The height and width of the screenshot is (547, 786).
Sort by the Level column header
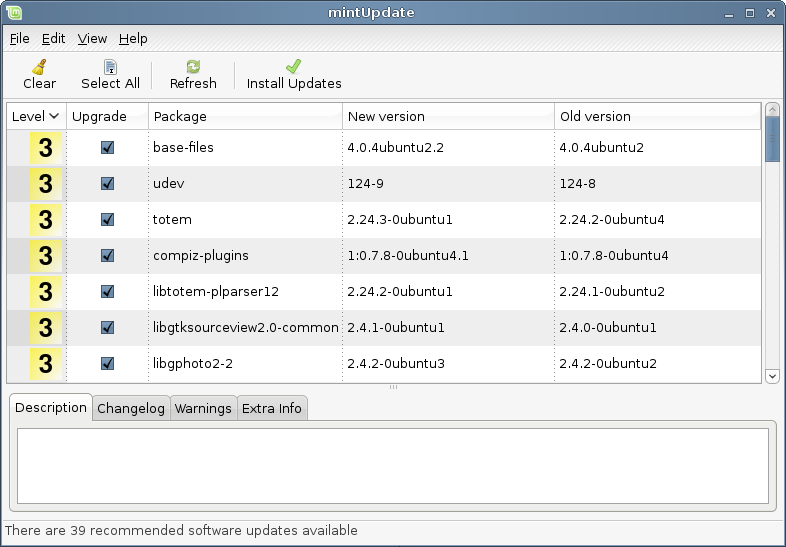point(36,116)
